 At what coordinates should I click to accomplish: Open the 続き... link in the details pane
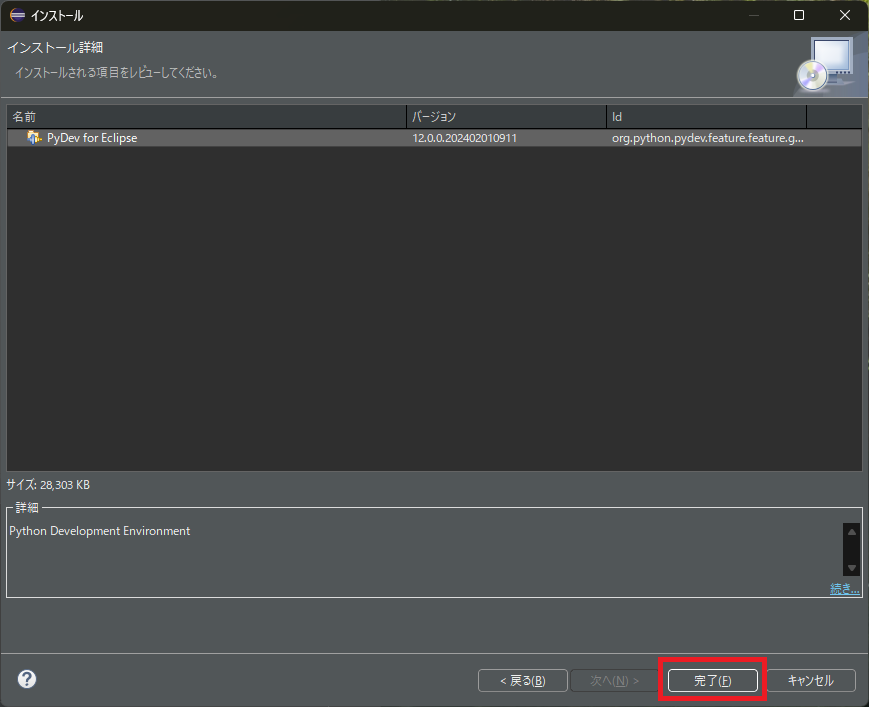coord(845,589)
